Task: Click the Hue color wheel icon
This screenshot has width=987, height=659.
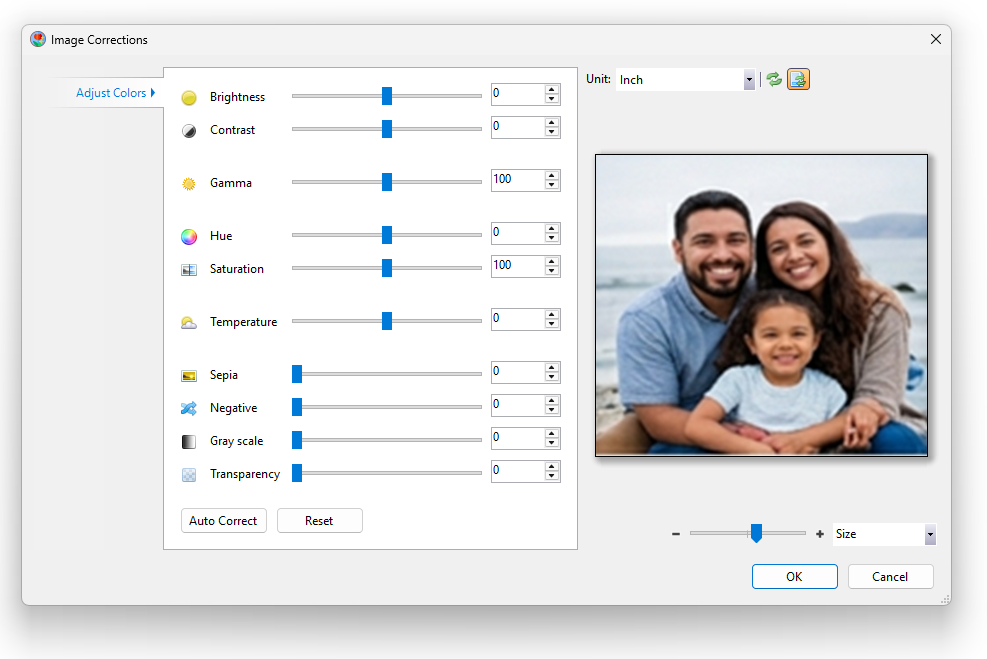Action: coord(189,237)
